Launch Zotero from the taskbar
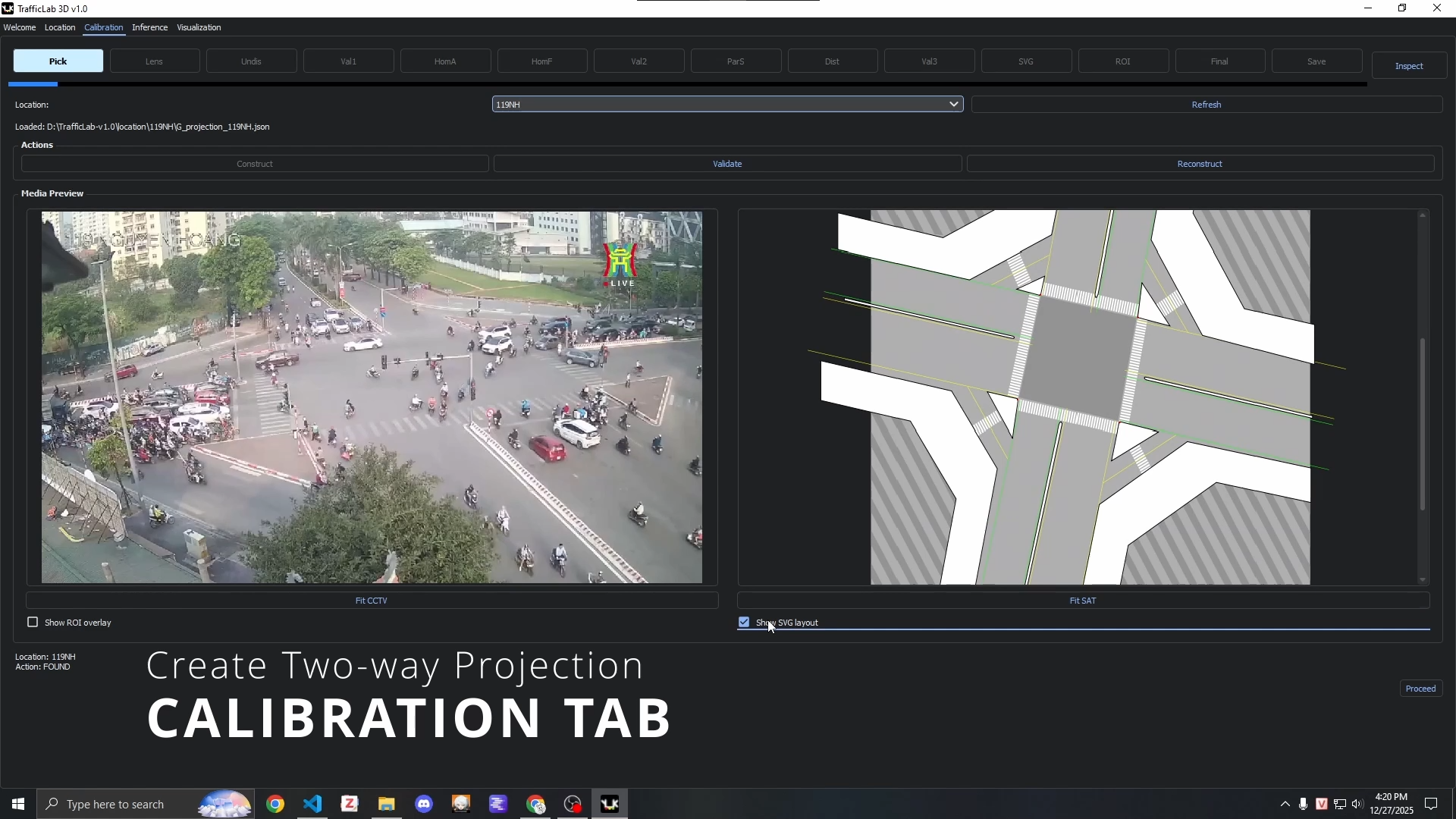Screen dimensions: 1456x819 (350, 804)
